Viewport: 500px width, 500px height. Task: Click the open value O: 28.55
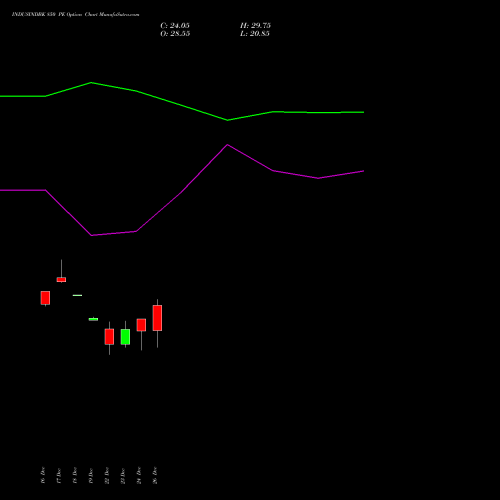click(x=175, y=34)
